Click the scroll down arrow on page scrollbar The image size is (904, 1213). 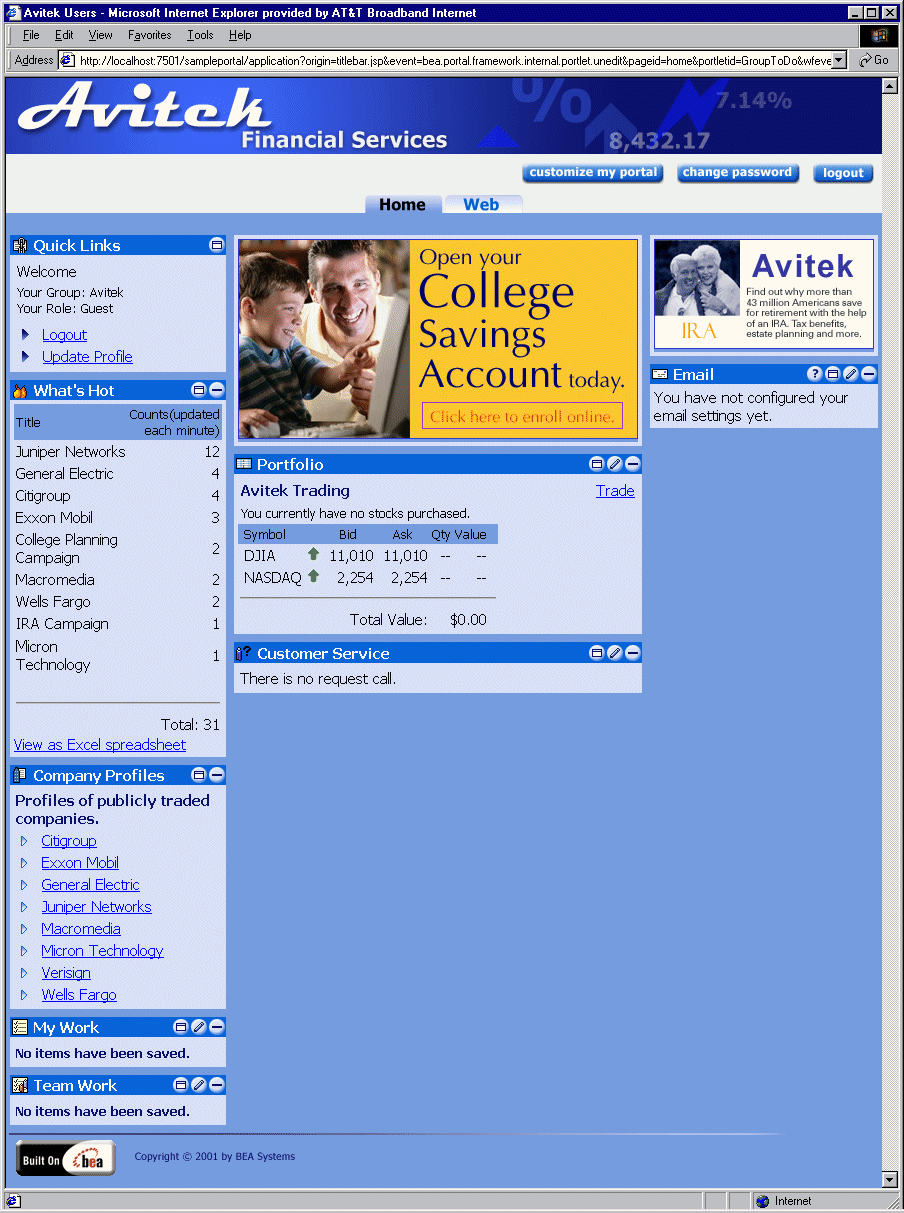[890, 1180]
